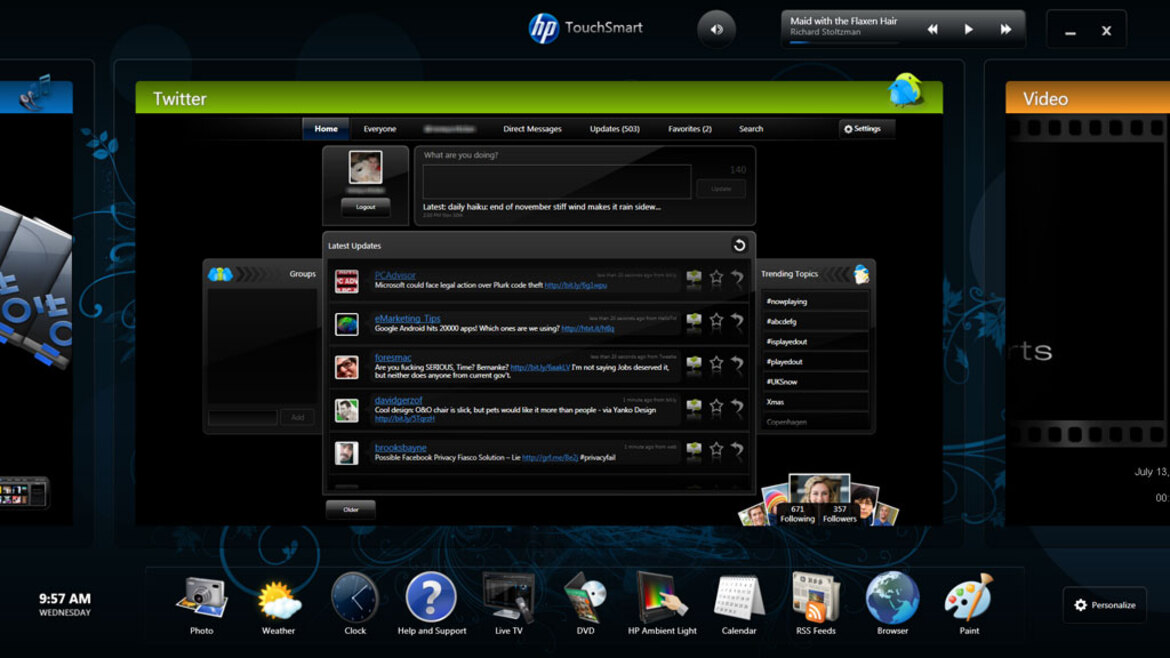The width and height of the screenshot is (1170, 658).
Task: Launch the Browser globe icon
Action: tap(892, 598)
